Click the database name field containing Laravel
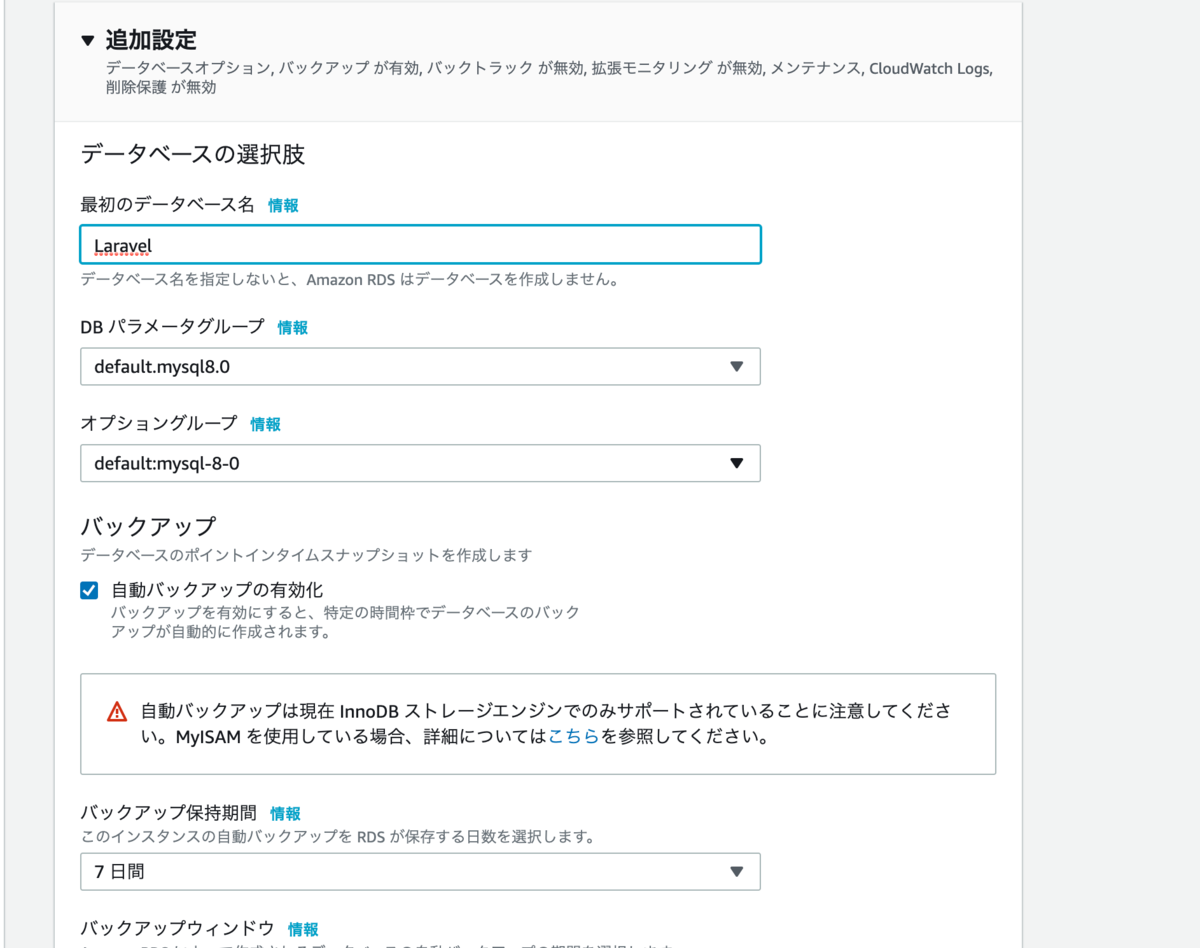Viewport: 1200px width, 948px height. click(x=420, y=244)
